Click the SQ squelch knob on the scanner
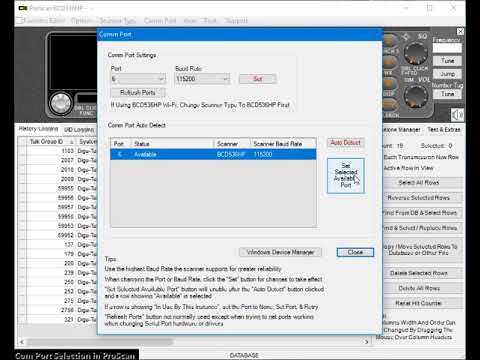Screen dimensions: 480x360 [416, 53]
